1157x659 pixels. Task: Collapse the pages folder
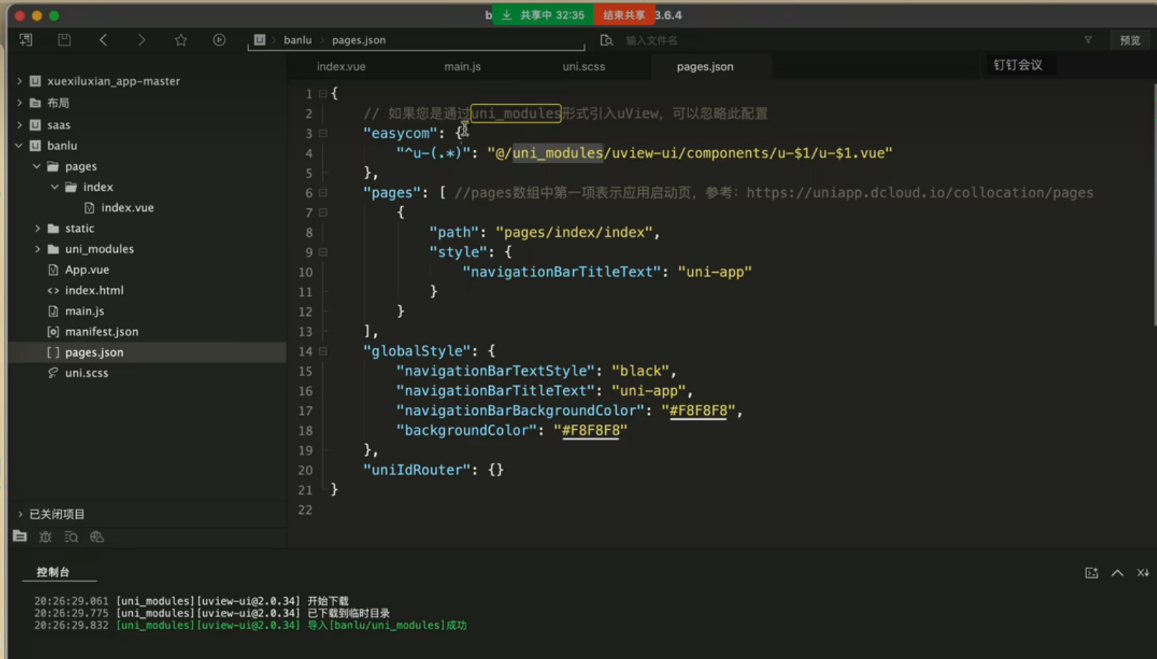(37, 166)
